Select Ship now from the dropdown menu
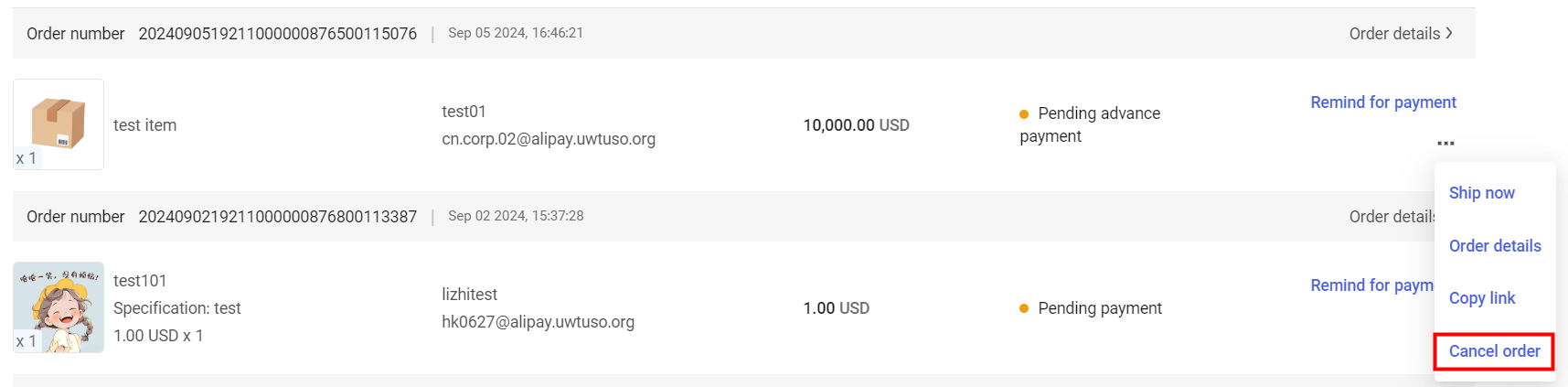 [x=1481, y=193]
